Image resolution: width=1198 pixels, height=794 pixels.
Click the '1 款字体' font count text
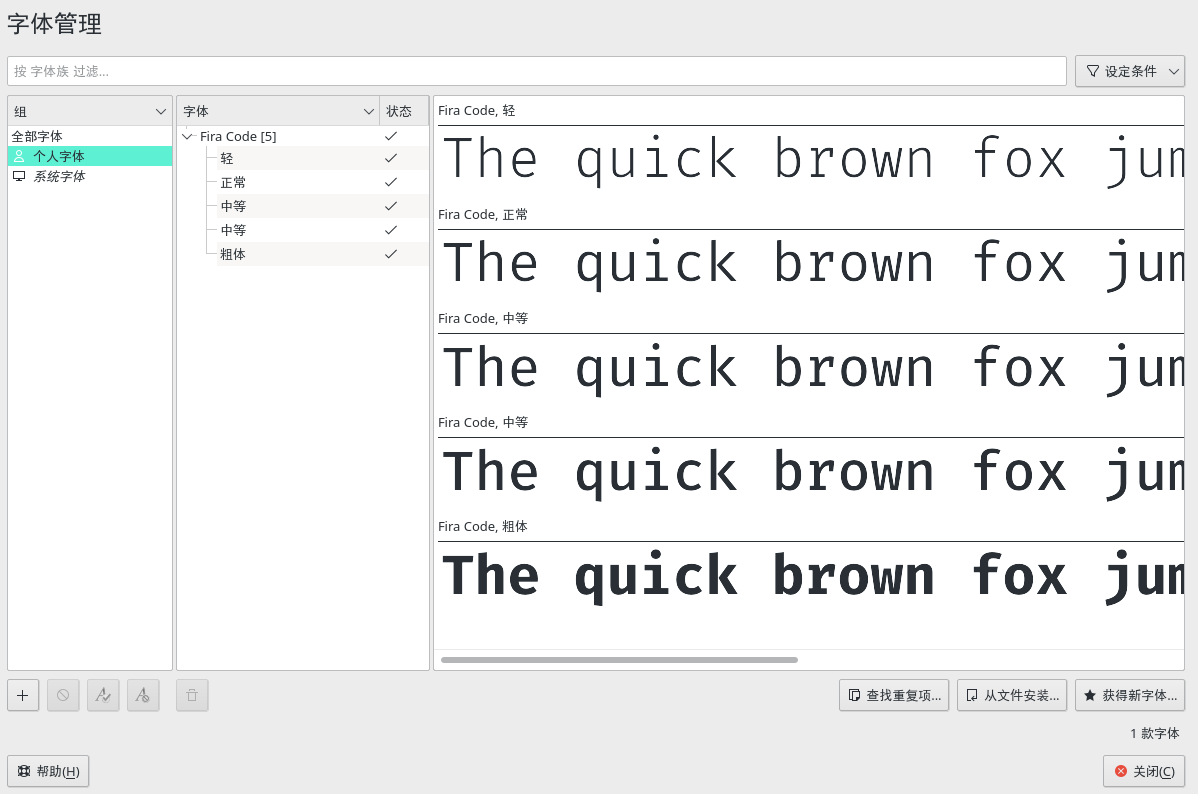tap(1155, 734)
